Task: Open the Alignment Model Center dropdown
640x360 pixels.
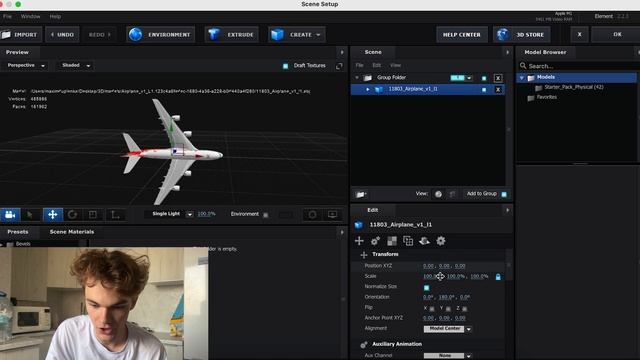Action: (448, 329)
